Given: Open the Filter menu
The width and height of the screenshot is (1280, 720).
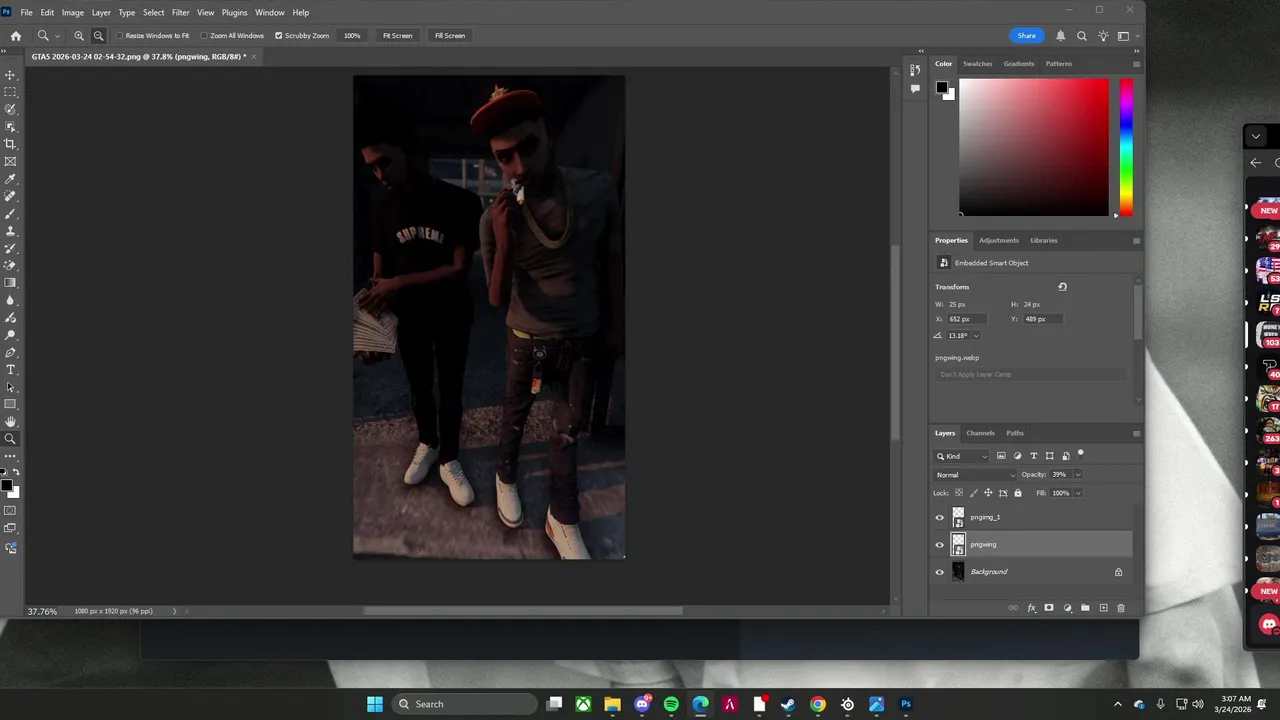Looking at the screenshot, I should (180, 12).
